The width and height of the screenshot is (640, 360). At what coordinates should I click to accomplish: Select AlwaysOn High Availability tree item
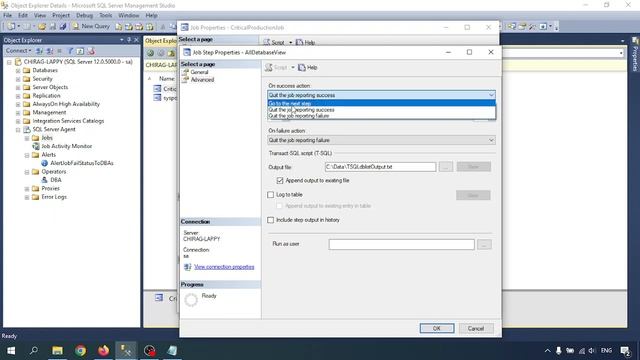click(x=66, y=104)
